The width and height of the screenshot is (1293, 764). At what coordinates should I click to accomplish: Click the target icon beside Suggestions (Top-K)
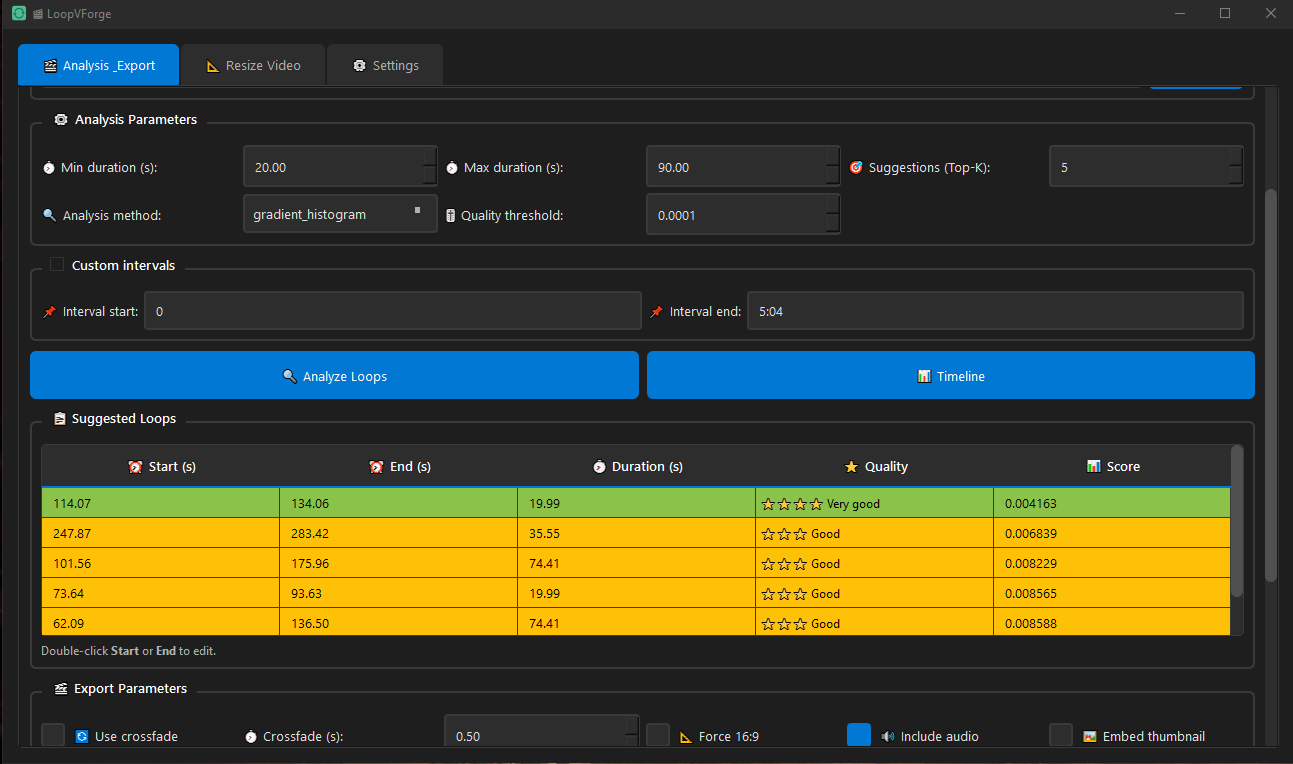pos(855,168)
